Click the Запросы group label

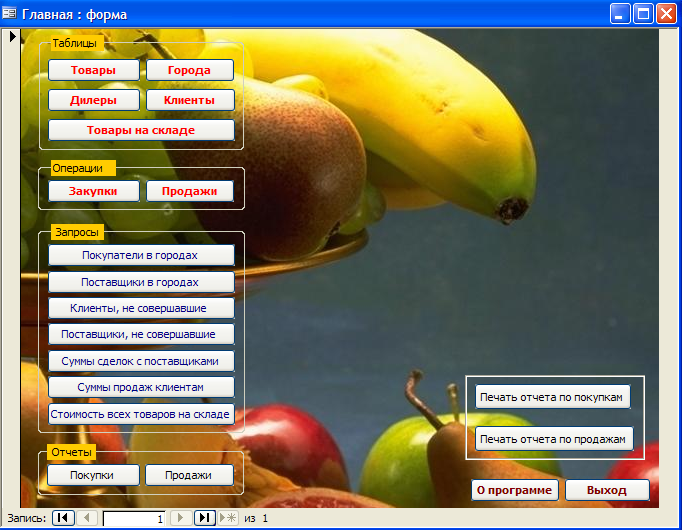pos(77,232)
